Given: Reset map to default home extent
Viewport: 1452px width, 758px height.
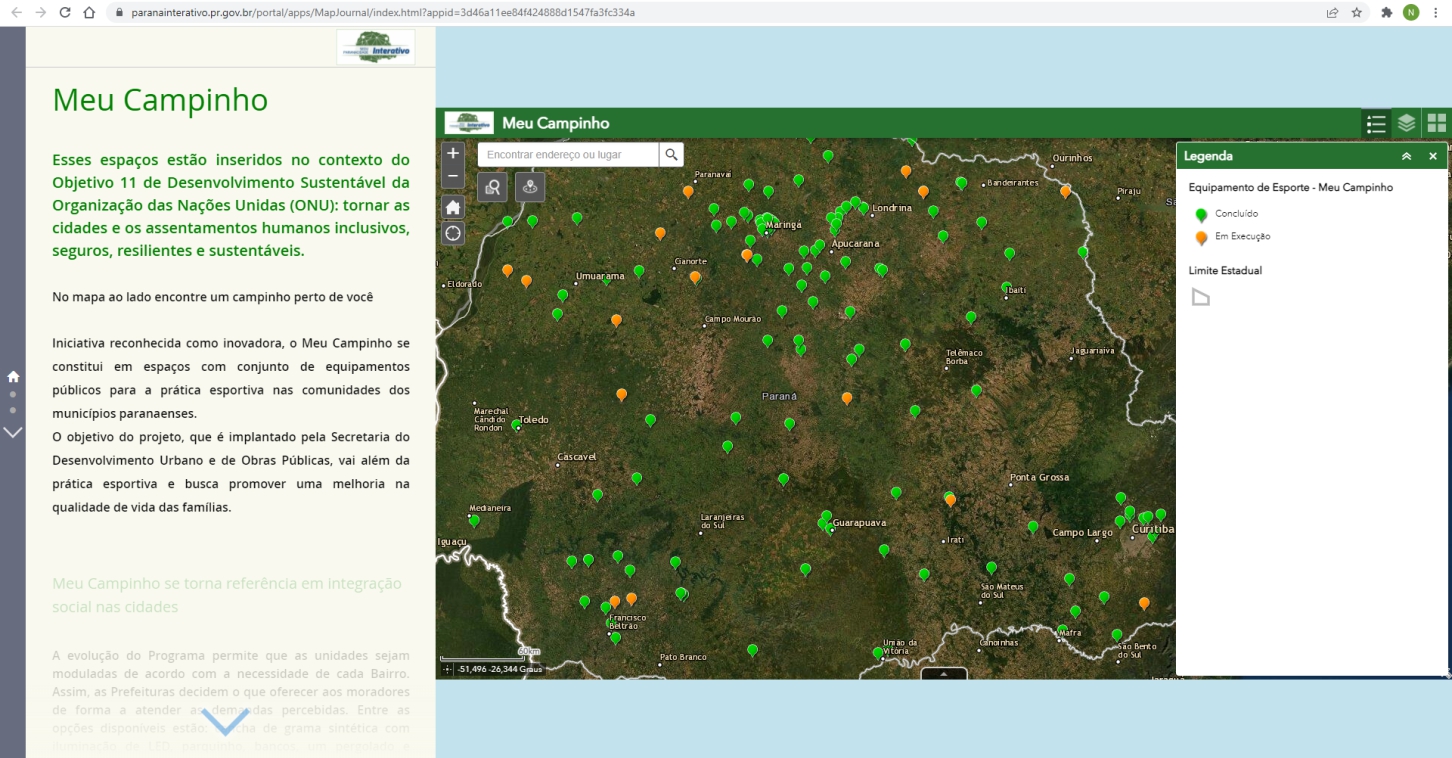Looking at the screenshot, I should tap(453, 207).
